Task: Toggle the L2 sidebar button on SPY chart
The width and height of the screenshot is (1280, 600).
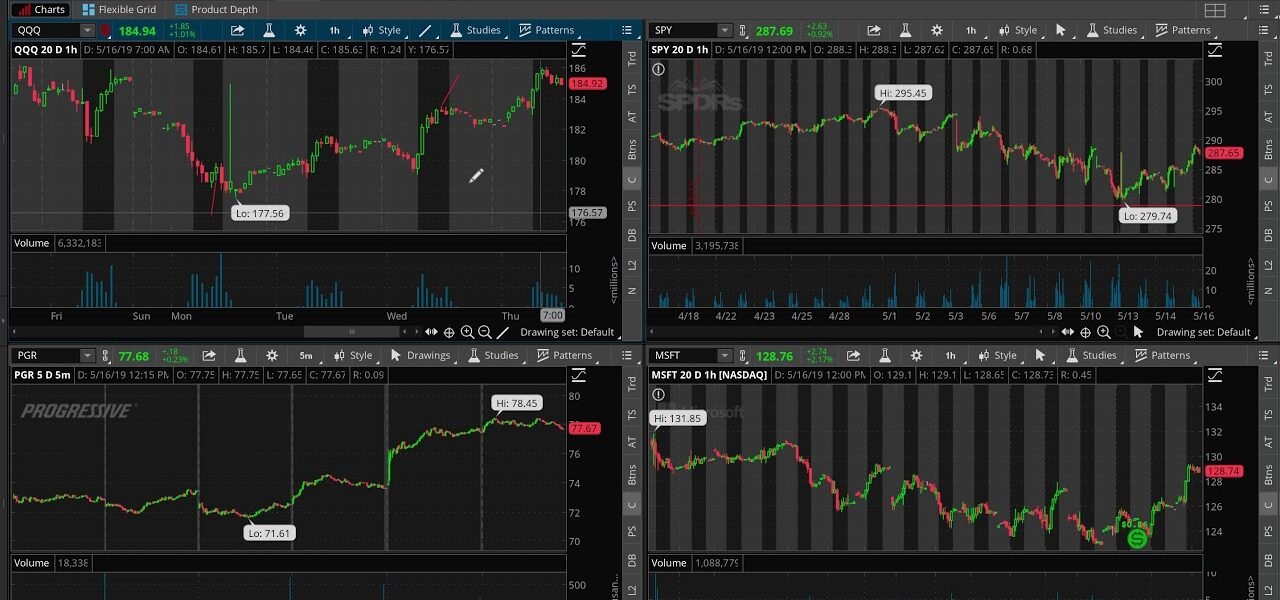Action: (x=1268, y=264)
